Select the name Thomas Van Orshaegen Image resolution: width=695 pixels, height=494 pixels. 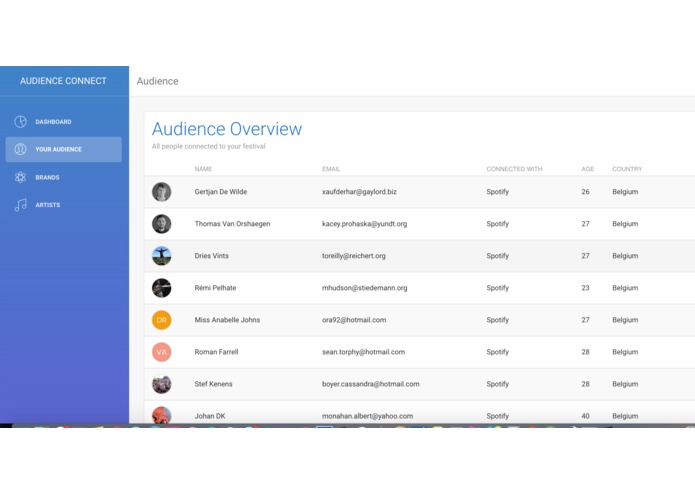point(232,224)
